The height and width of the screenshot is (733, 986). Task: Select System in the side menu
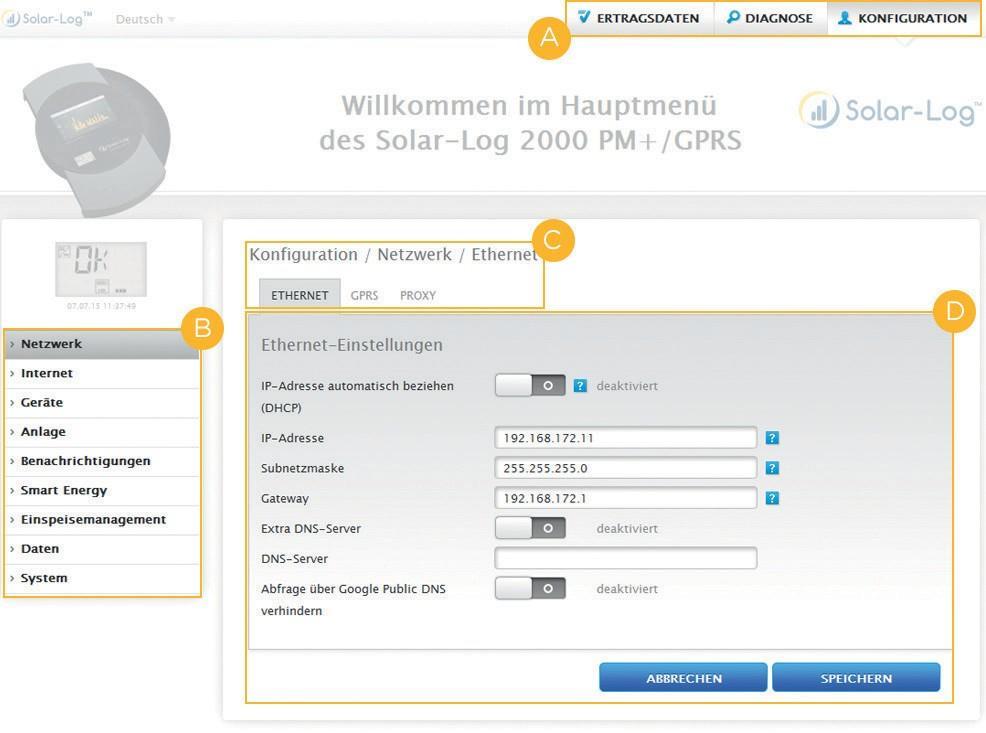click(102, 578)
